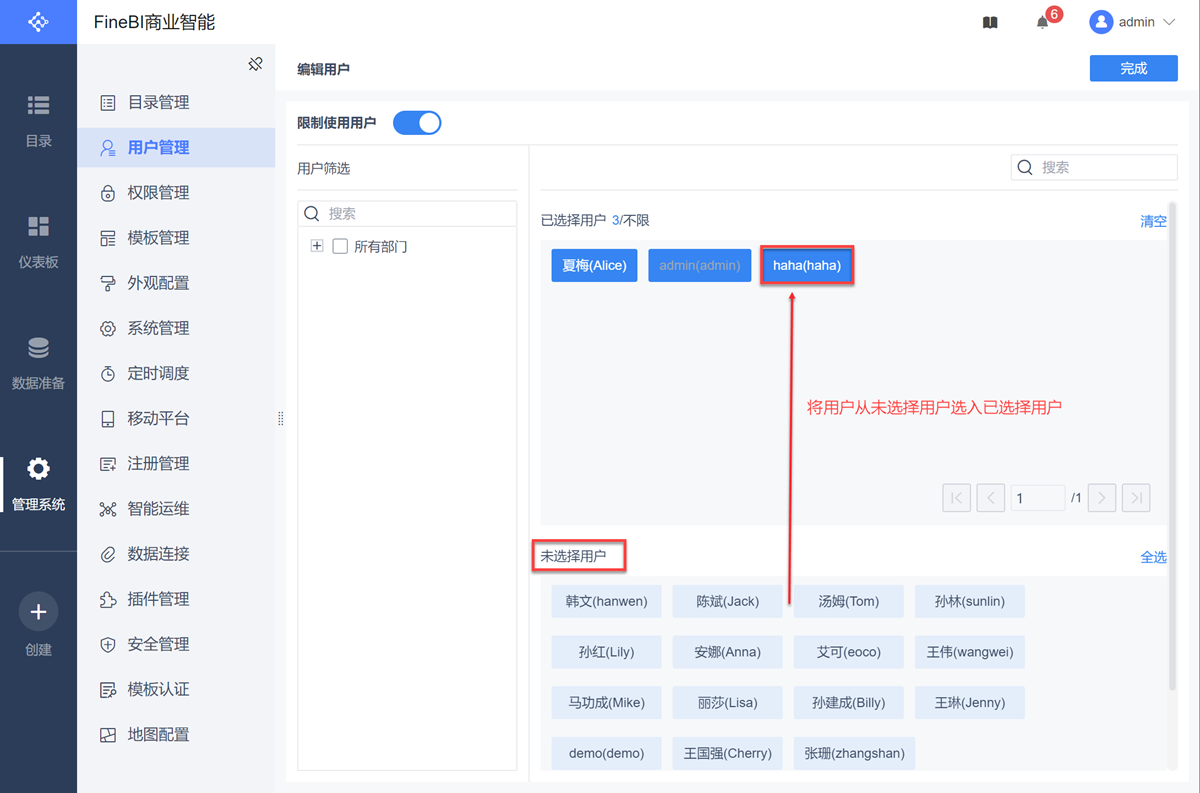The width and height of the screenshot is (1200, 793).
Task: Select unselected user 王伟(wangwei)
Action: click(969, 652)
